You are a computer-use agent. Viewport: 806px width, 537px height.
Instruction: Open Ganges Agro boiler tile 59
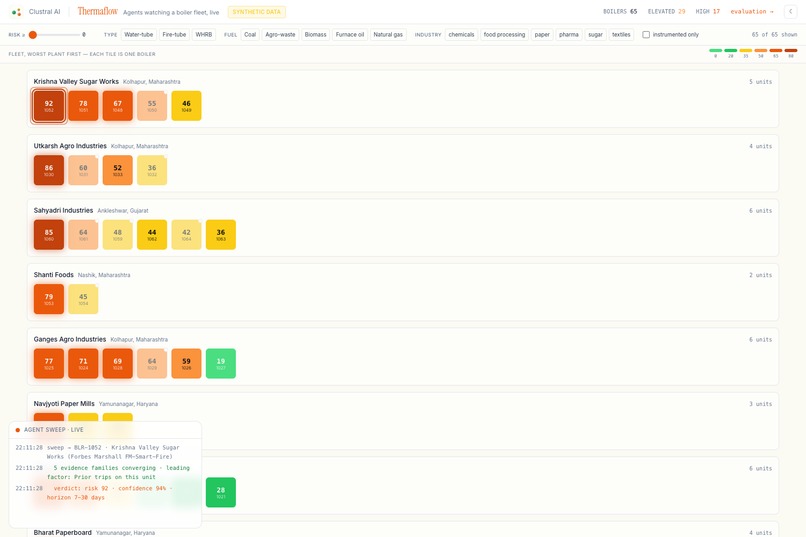tap(187, 363)
